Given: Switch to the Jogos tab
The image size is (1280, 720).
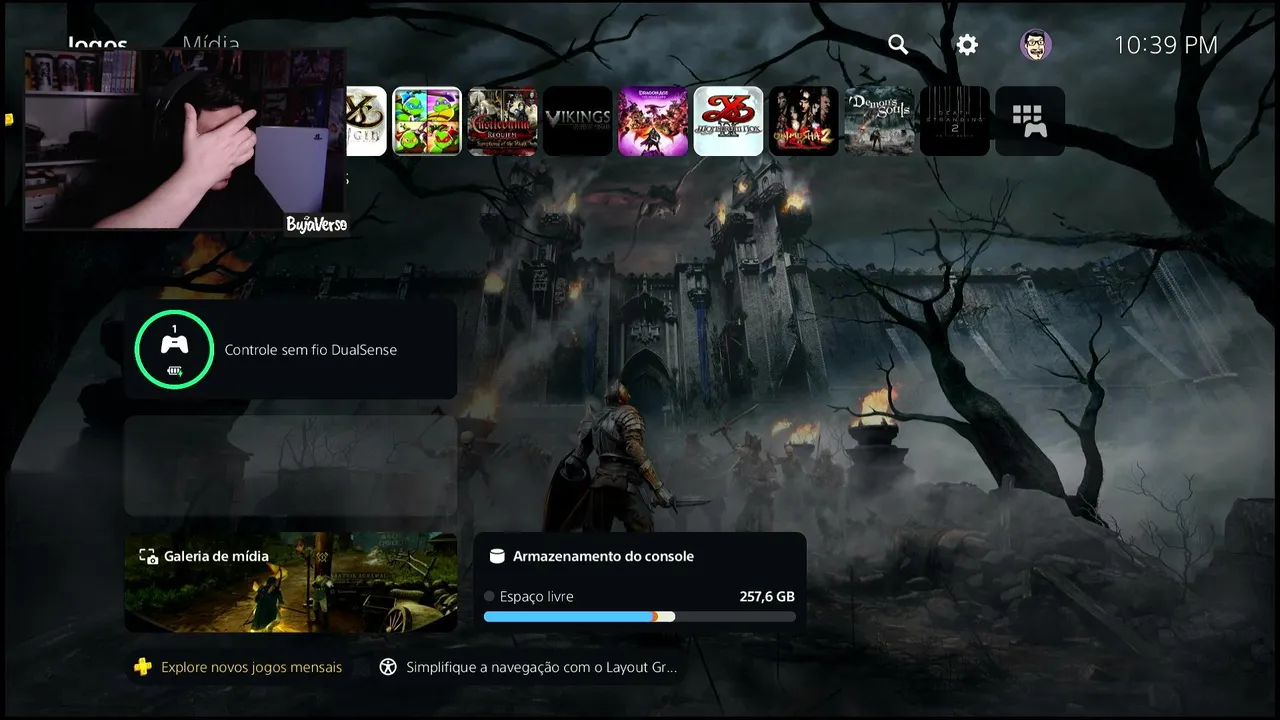Looking at the screenshot, I should click(x=98, y=44).
